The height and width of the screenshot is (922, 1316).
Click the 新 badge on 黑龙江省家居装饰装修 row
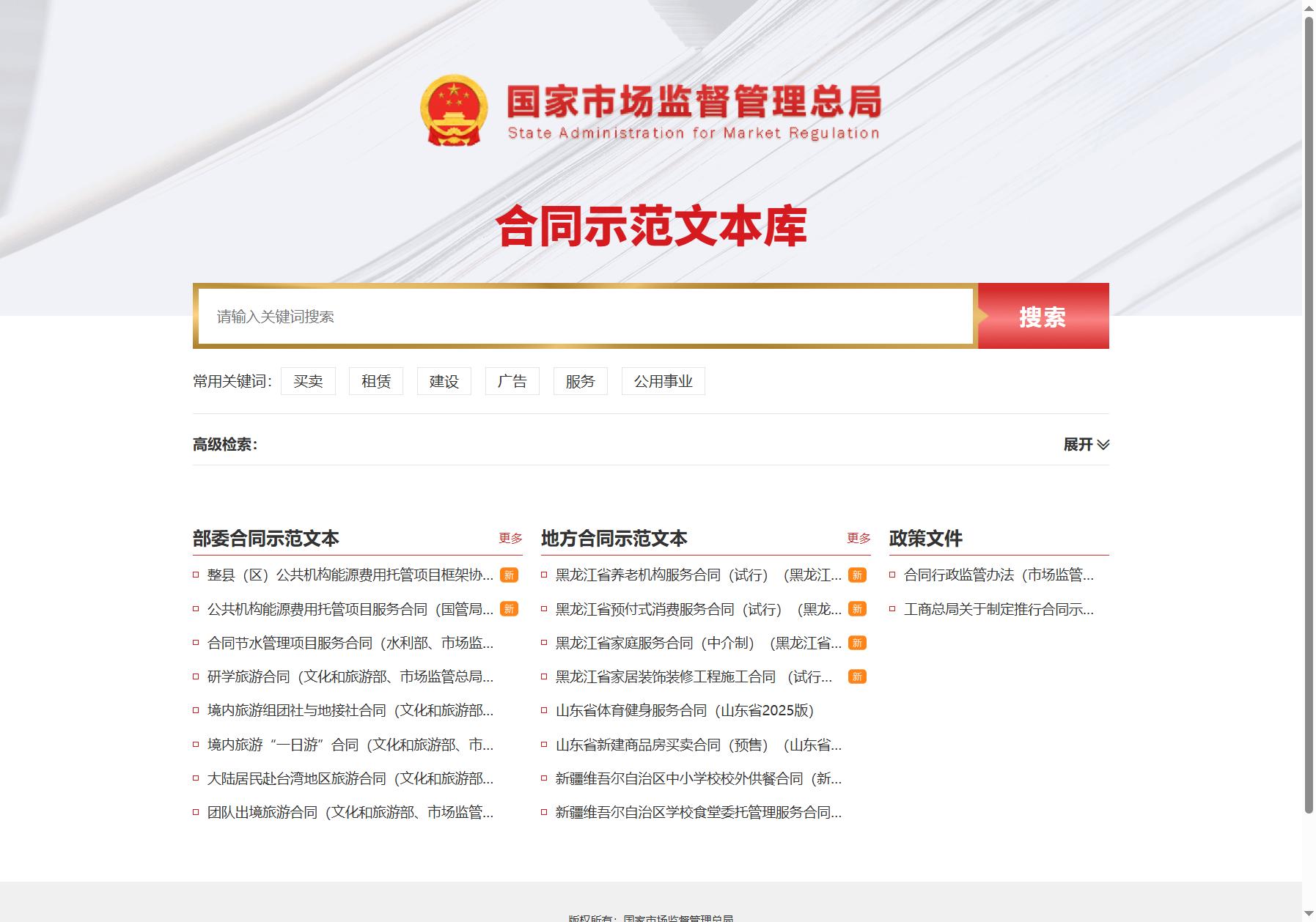[857, 676]
